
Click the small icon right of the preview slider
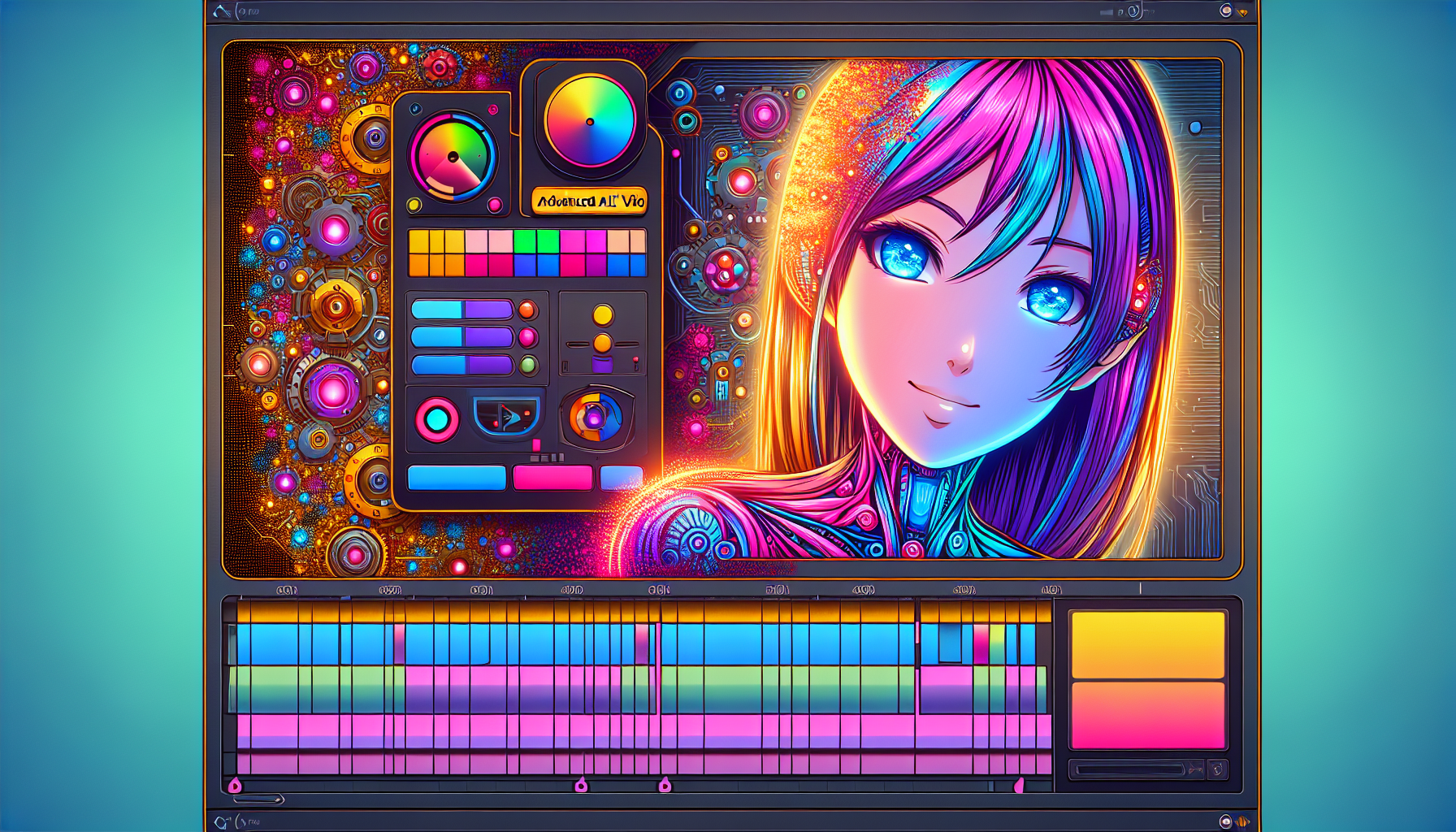tap(1216, 769)
